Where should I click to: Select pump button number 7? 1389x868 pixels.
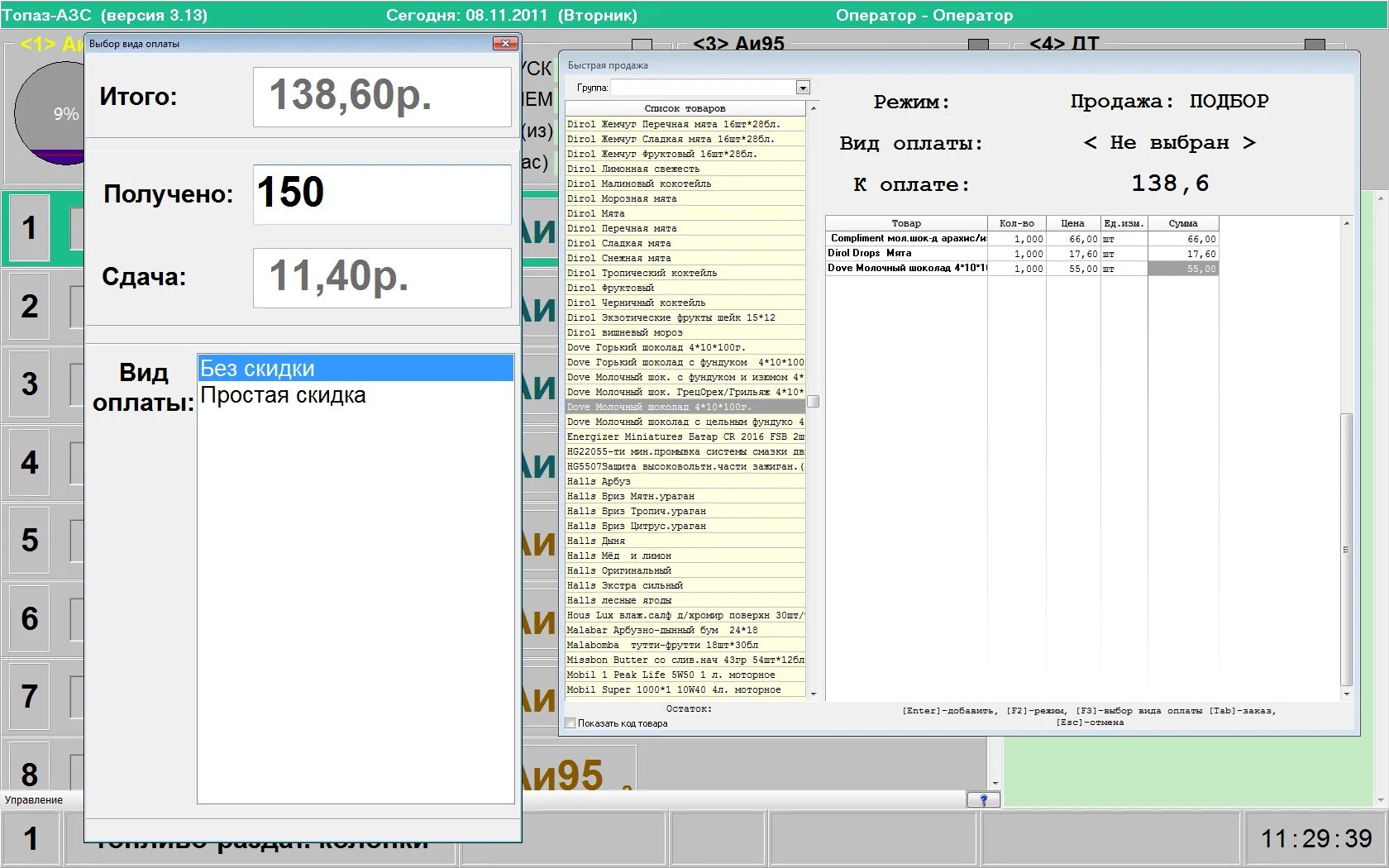tap(30, 697)
